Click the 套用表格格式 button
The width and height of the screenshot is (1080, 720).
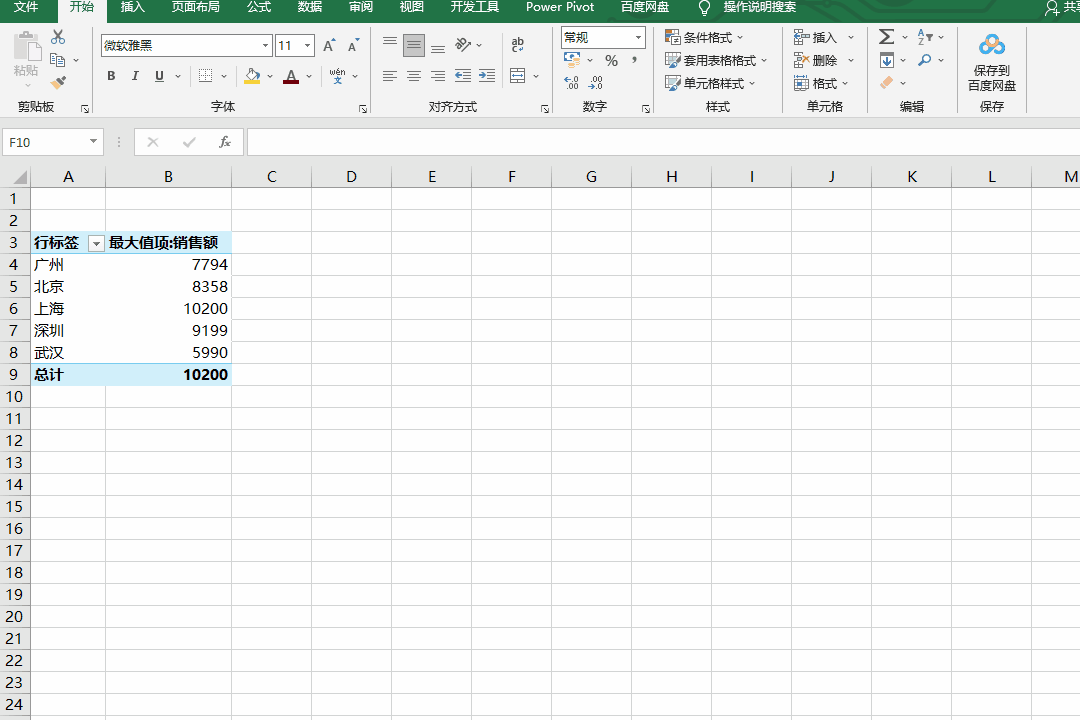click(x=718, y=61)
